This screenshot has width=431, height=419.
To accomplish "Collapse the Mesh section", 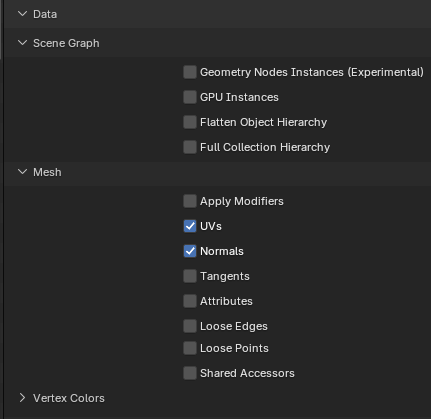I will click(22, 172).
